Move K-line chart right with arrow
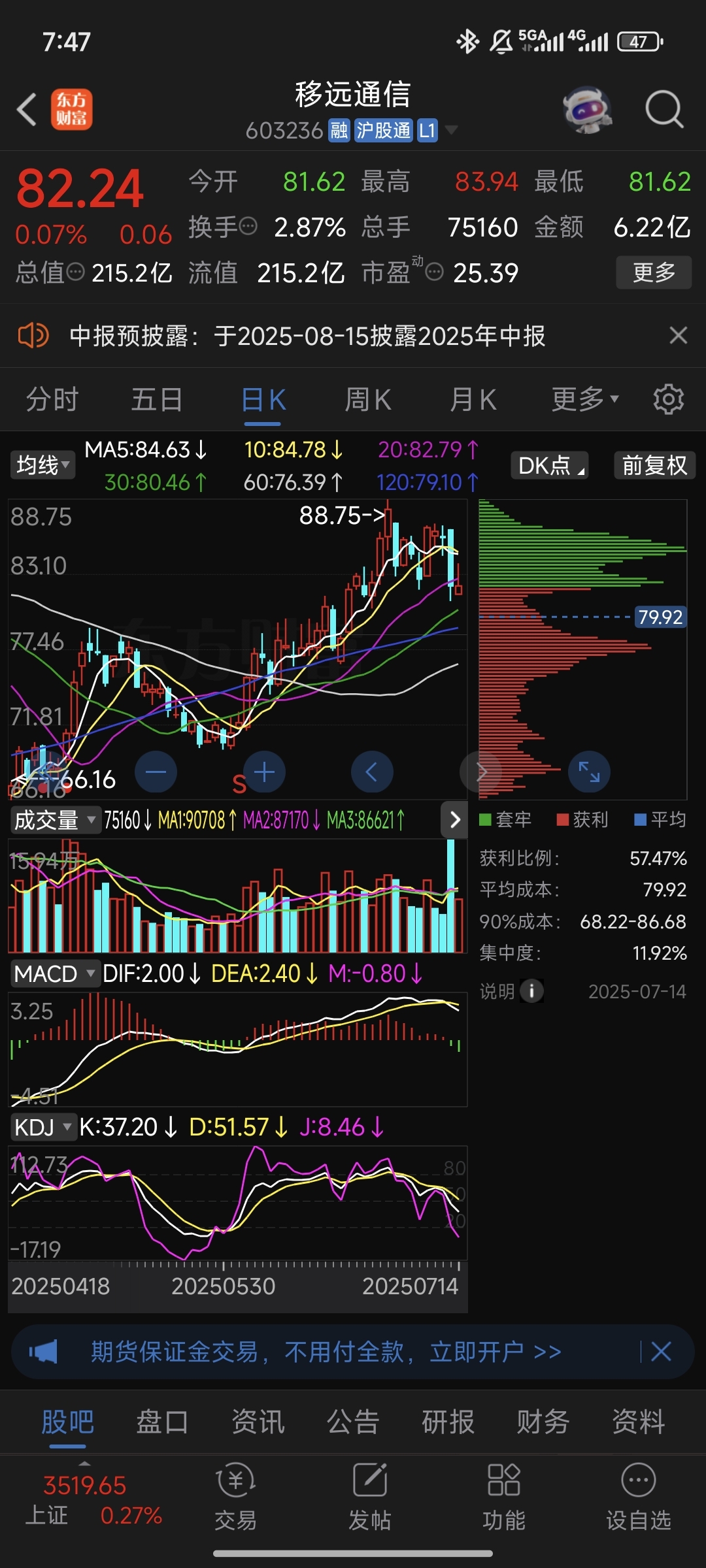Screen dimensions: 706x1568 point(480,772)
